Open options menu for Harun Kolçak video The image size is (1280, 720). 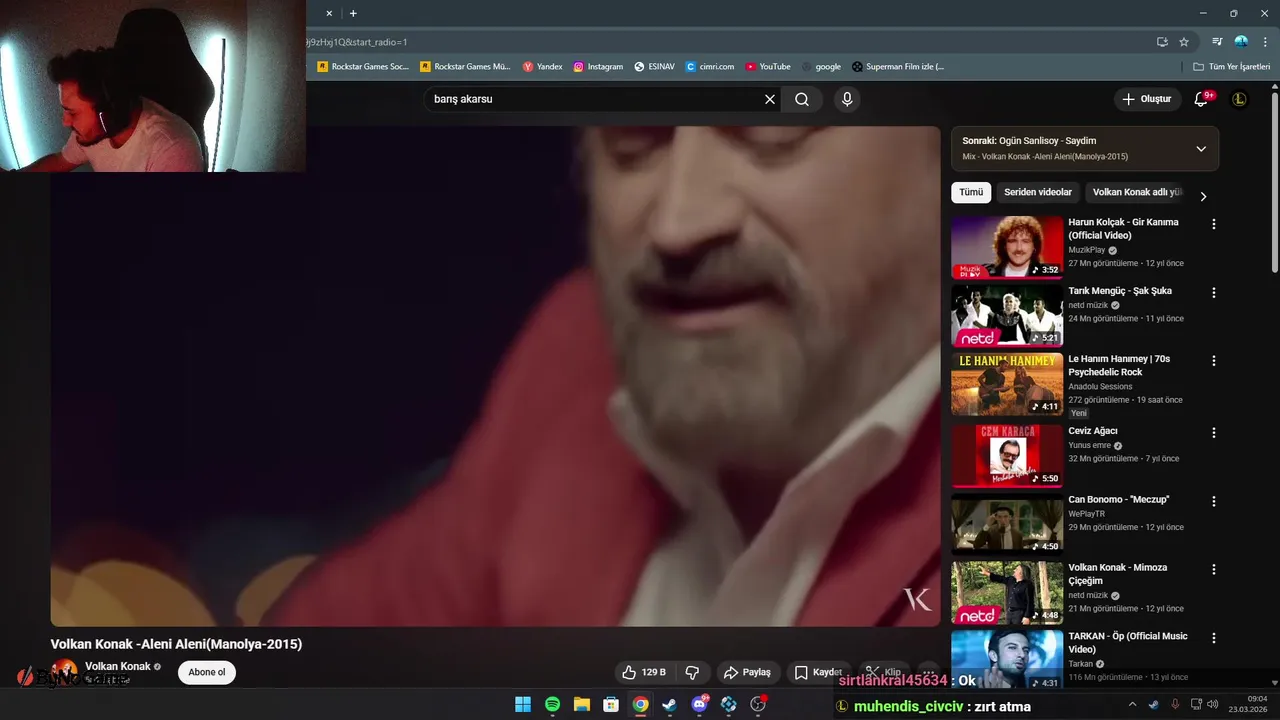pyautogui.click(x=1214, y=224)
